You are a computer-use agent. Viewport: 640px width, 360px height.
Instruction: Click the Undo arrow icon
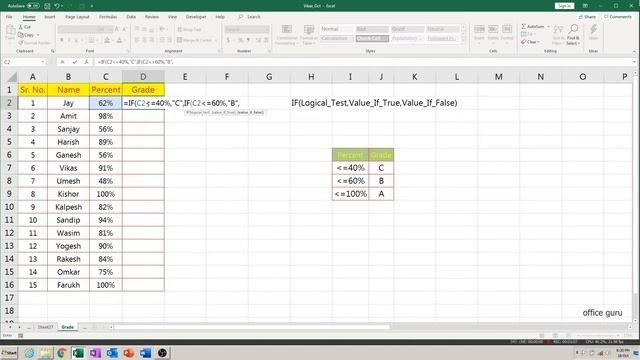[57, 6]
